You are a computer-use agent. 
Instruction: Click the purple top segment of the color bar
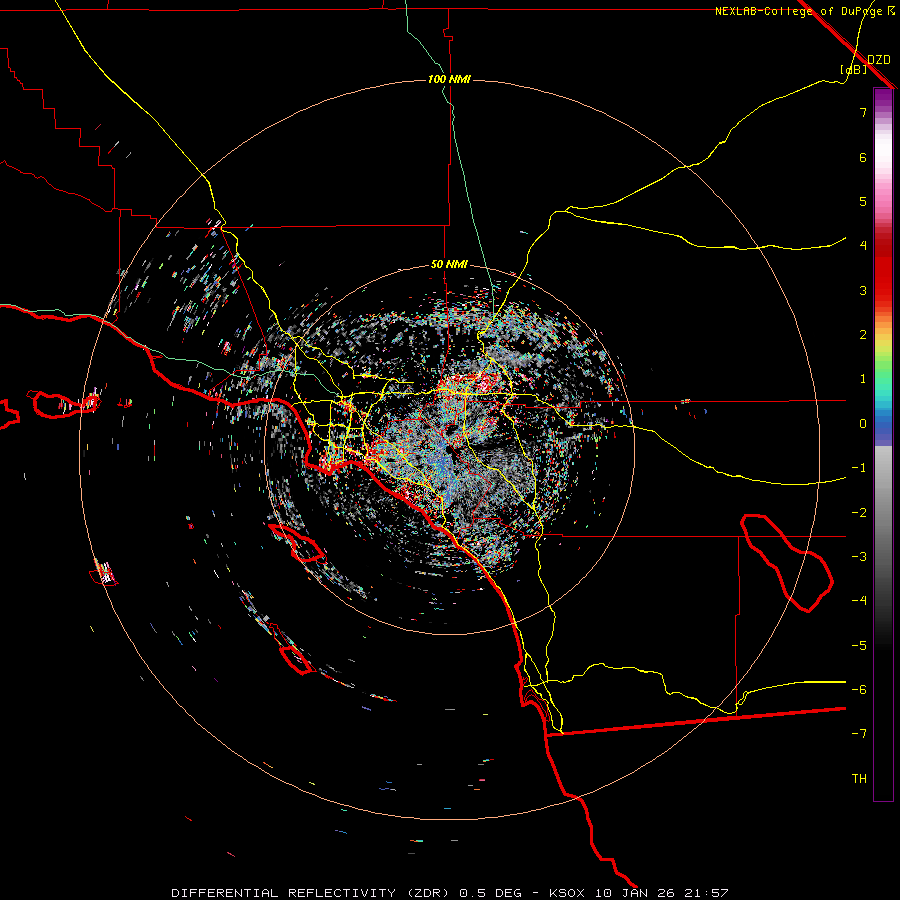point(883,99)
